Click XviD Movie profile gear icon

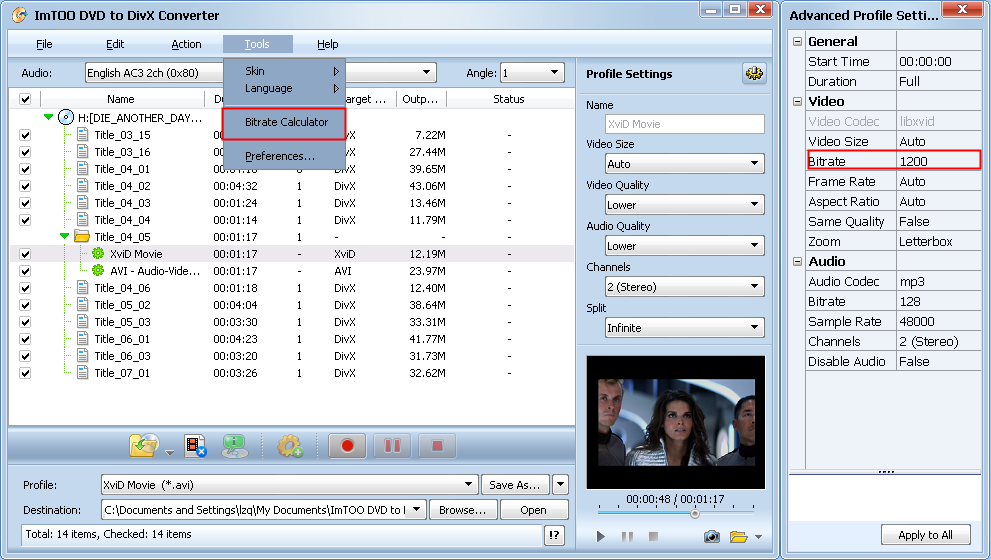(98, 253)
